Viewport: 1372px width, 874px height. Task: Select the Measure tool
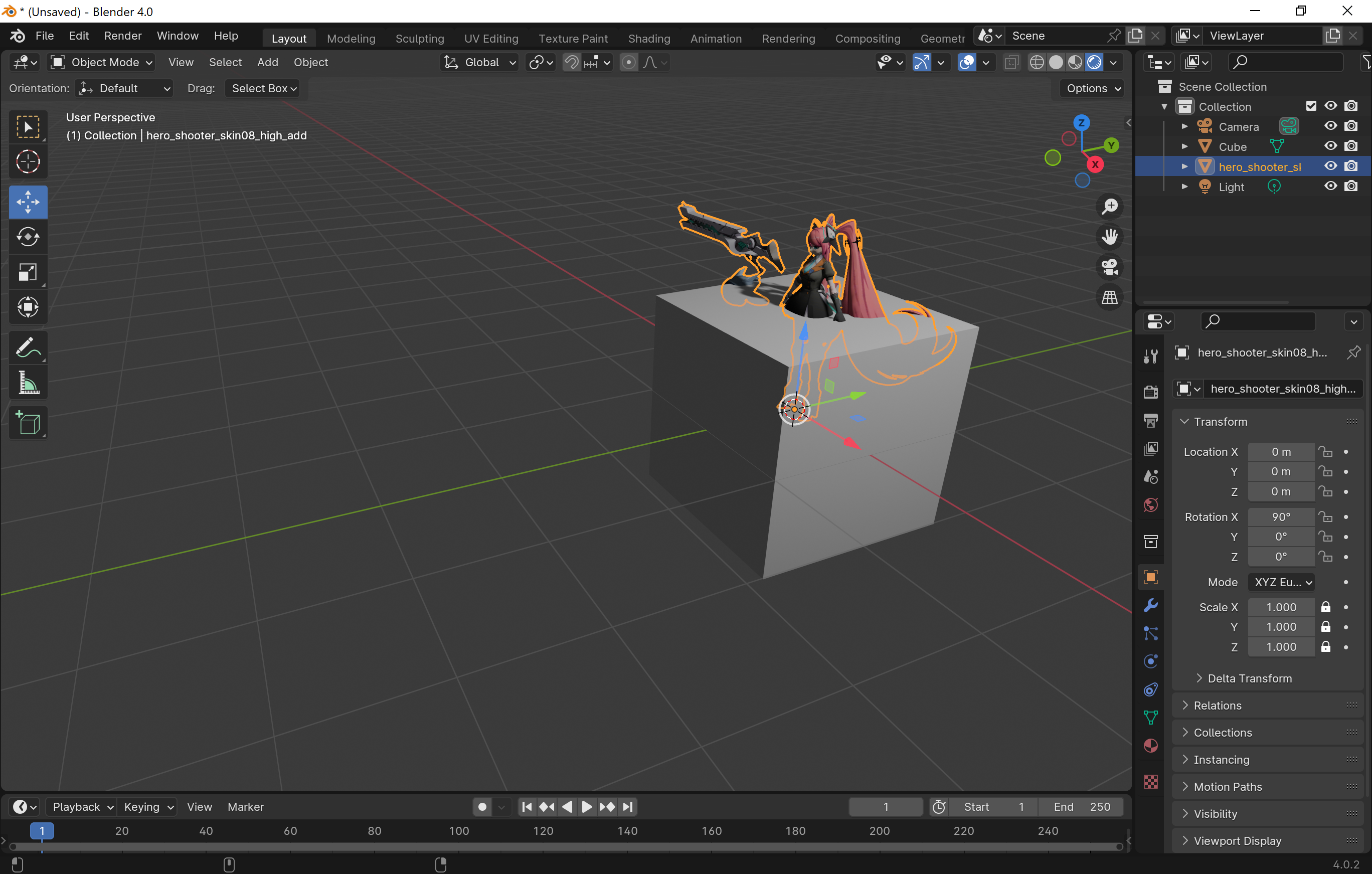28,383
